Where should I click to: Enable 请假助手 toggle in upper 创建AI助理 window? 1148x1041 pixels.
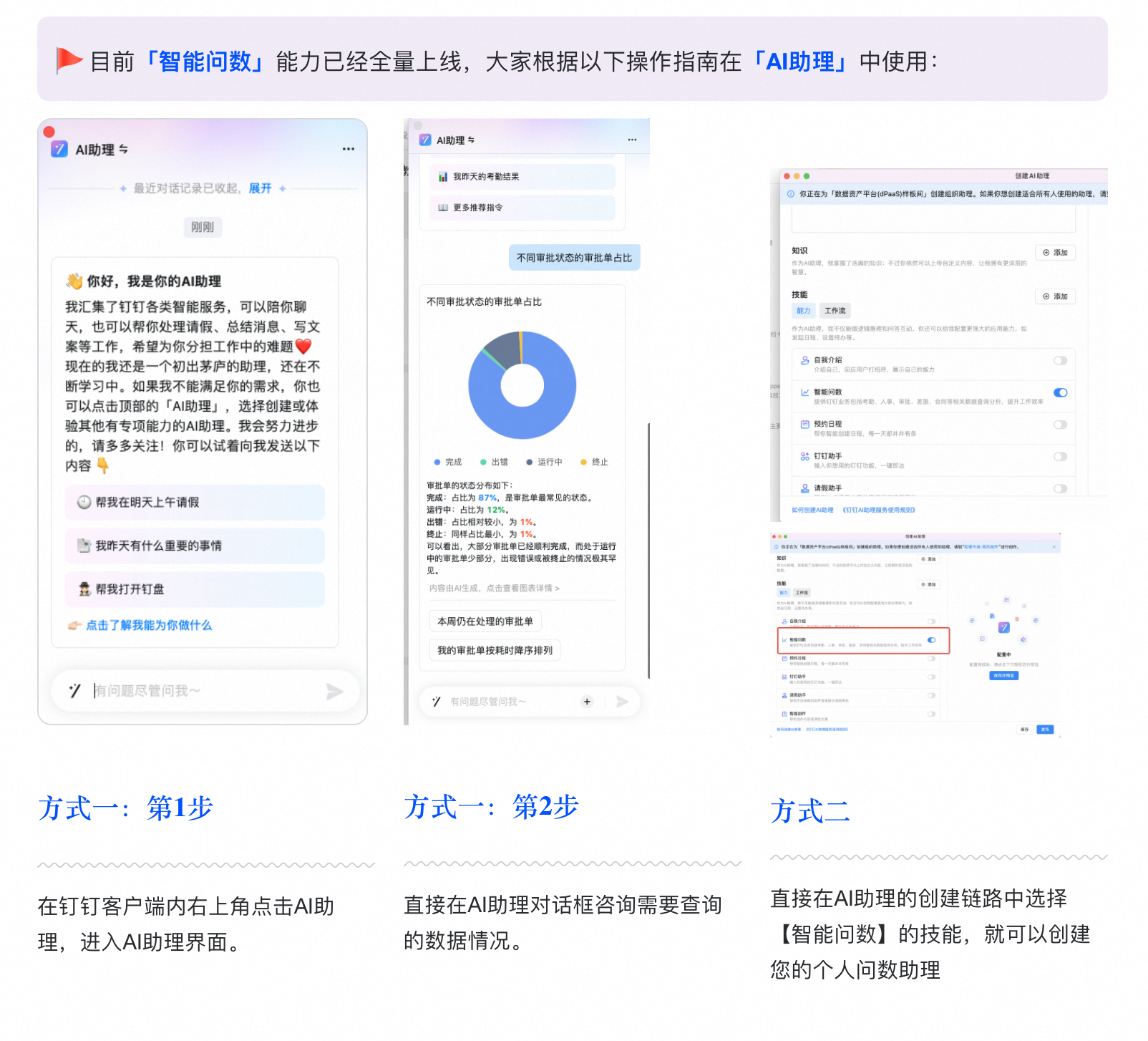pos(1061,488)
